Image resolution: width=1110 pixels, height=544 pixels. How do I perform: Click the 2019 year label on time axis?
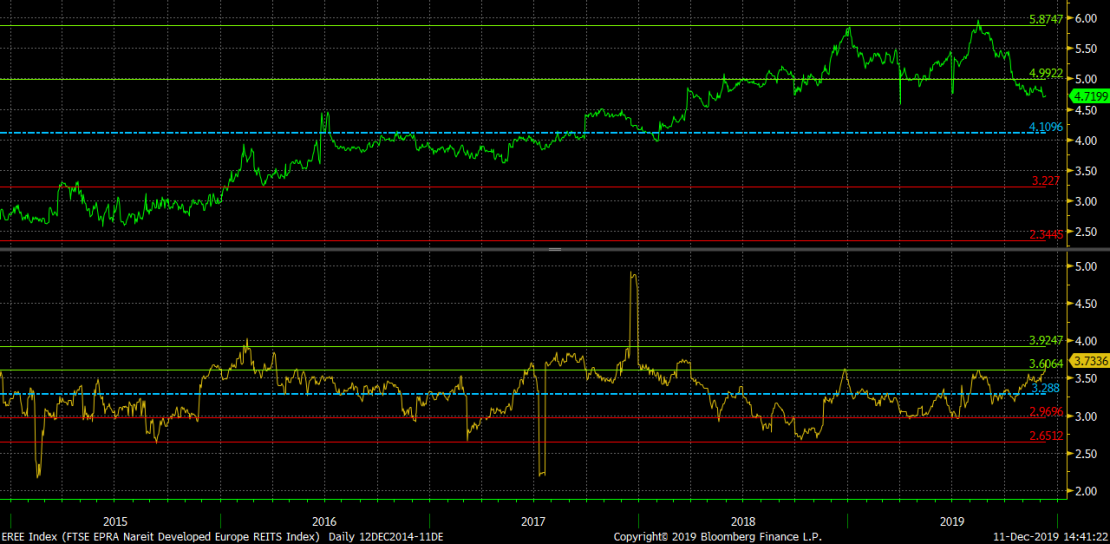click(952, 522)
